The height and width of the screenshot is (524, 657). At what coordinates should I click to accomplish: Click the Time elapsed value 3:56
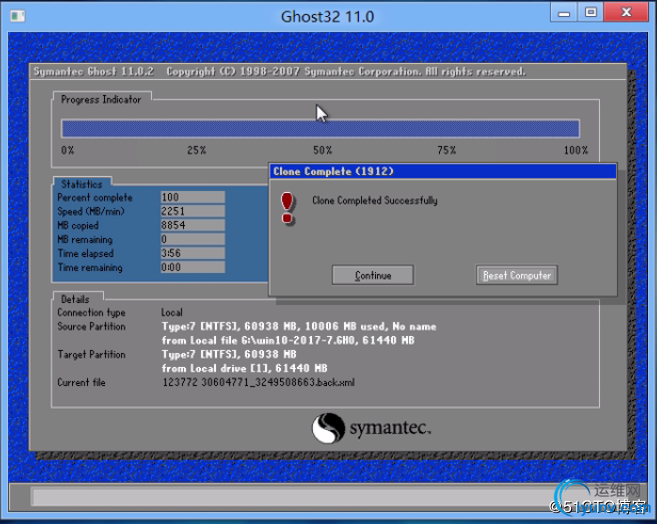[x=193, y=253]
